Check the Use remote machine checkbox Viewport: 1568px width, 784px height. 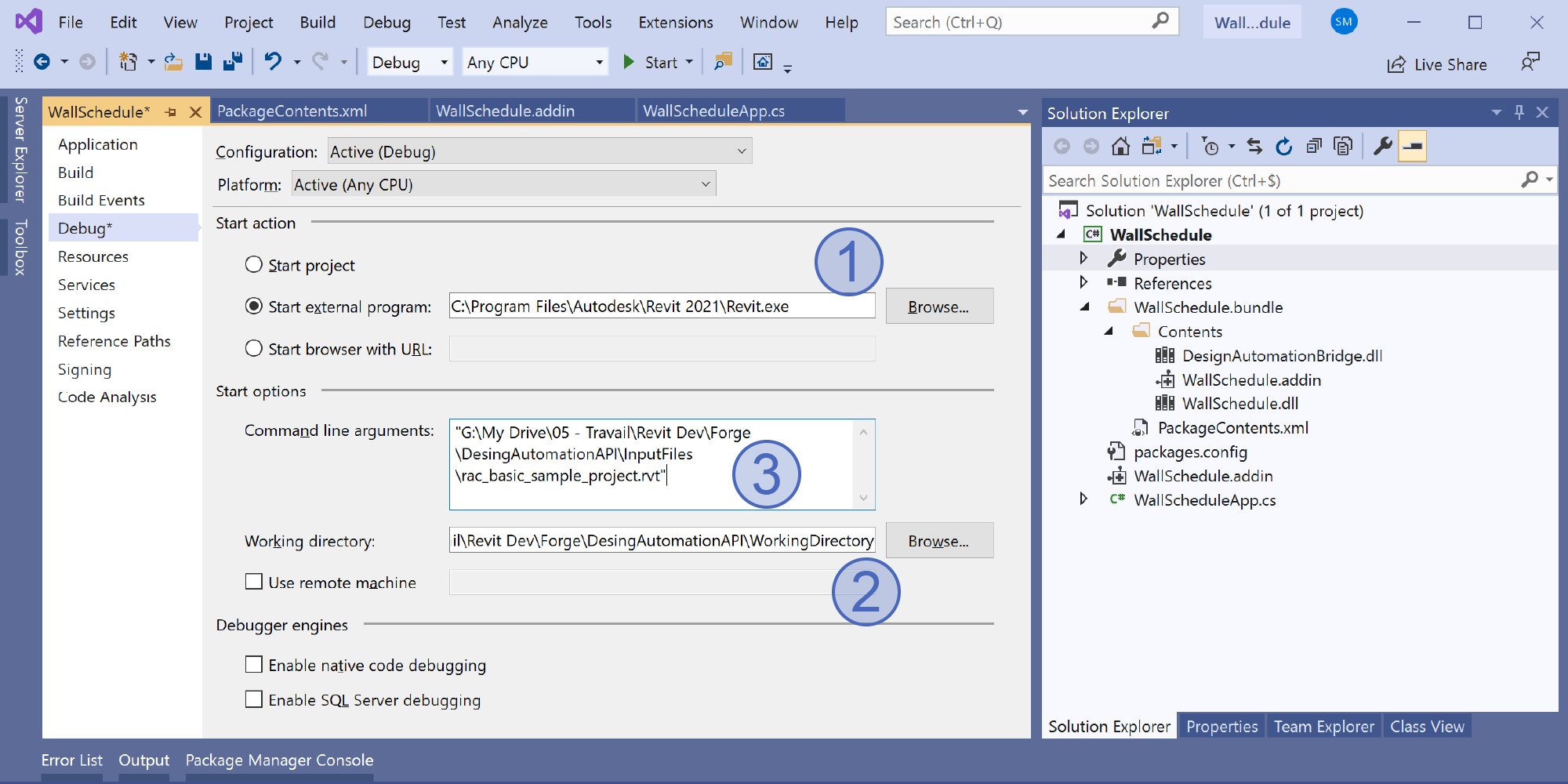coord(253,582)
